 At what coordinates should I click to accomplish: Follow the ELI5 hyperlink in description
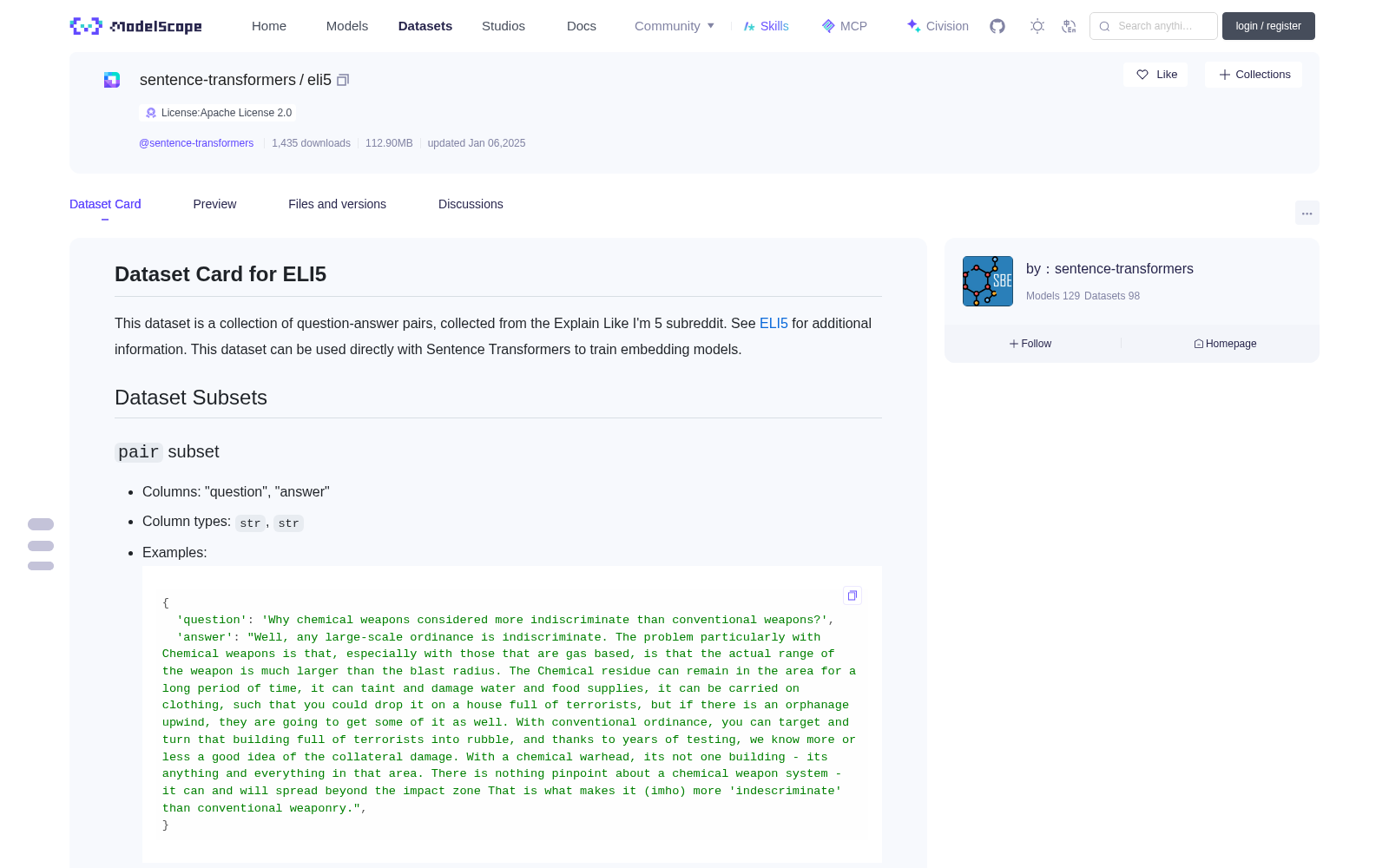pos(773,323)
